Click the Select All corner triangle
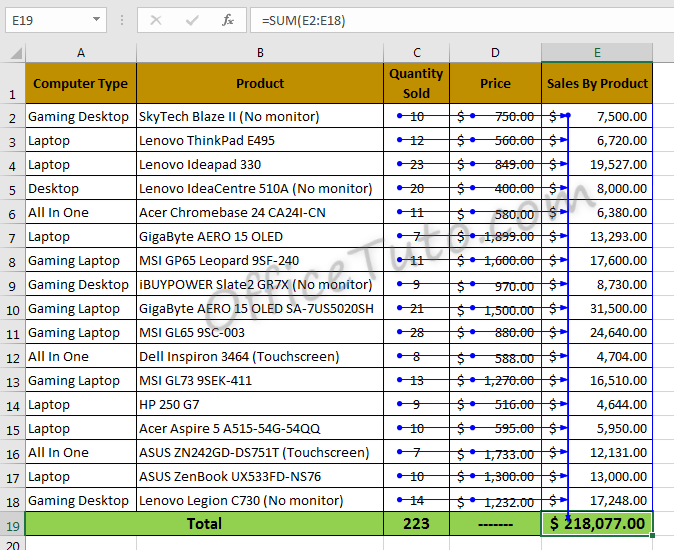Image resolution: width=674 pixels, height=550 pixels. pos(16,53)
